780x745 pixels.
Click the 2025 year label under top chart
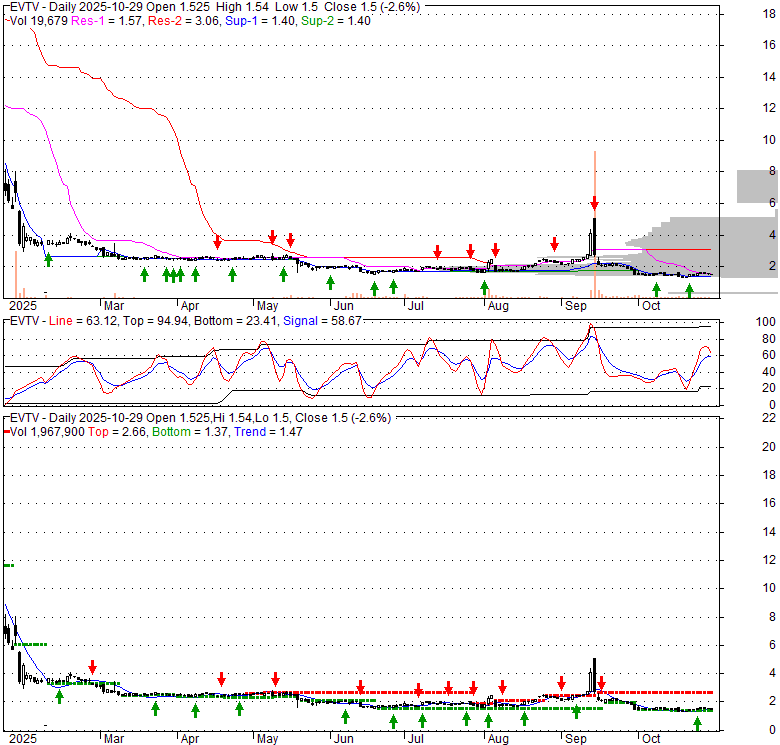point(20,304)
